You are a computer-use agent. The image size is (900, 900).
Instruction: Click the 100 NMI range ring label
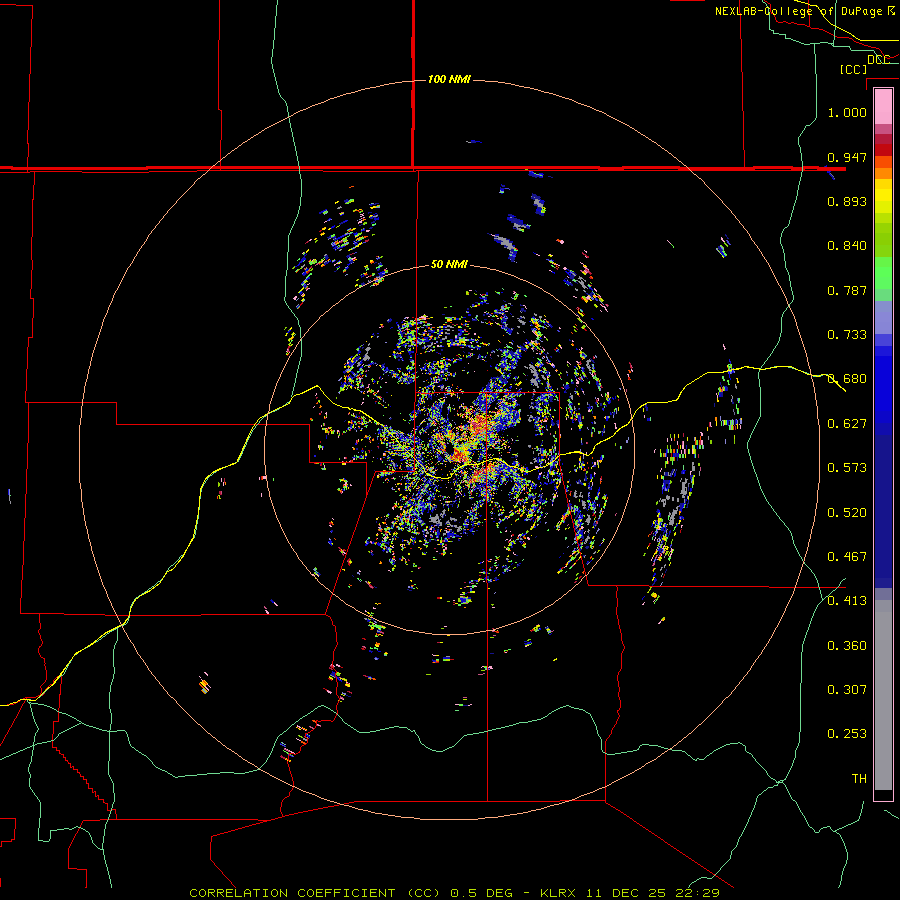(x=449, y=79)
